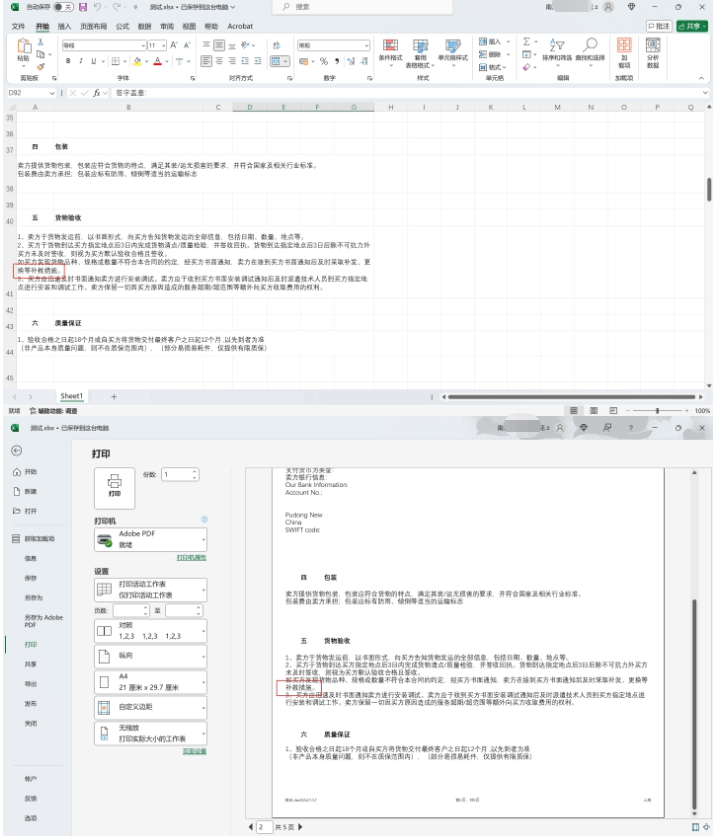The image size is (713, 840).
Task: Click the Undo arrow icon
Action: [x=97, y=7]
